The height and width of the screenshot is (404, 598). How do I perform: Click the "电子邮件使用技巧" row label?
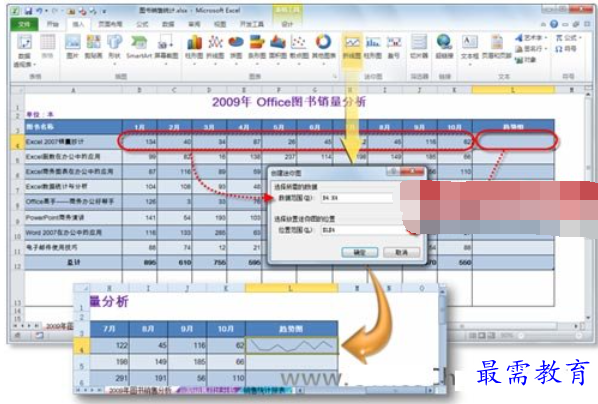coord(51,247)
